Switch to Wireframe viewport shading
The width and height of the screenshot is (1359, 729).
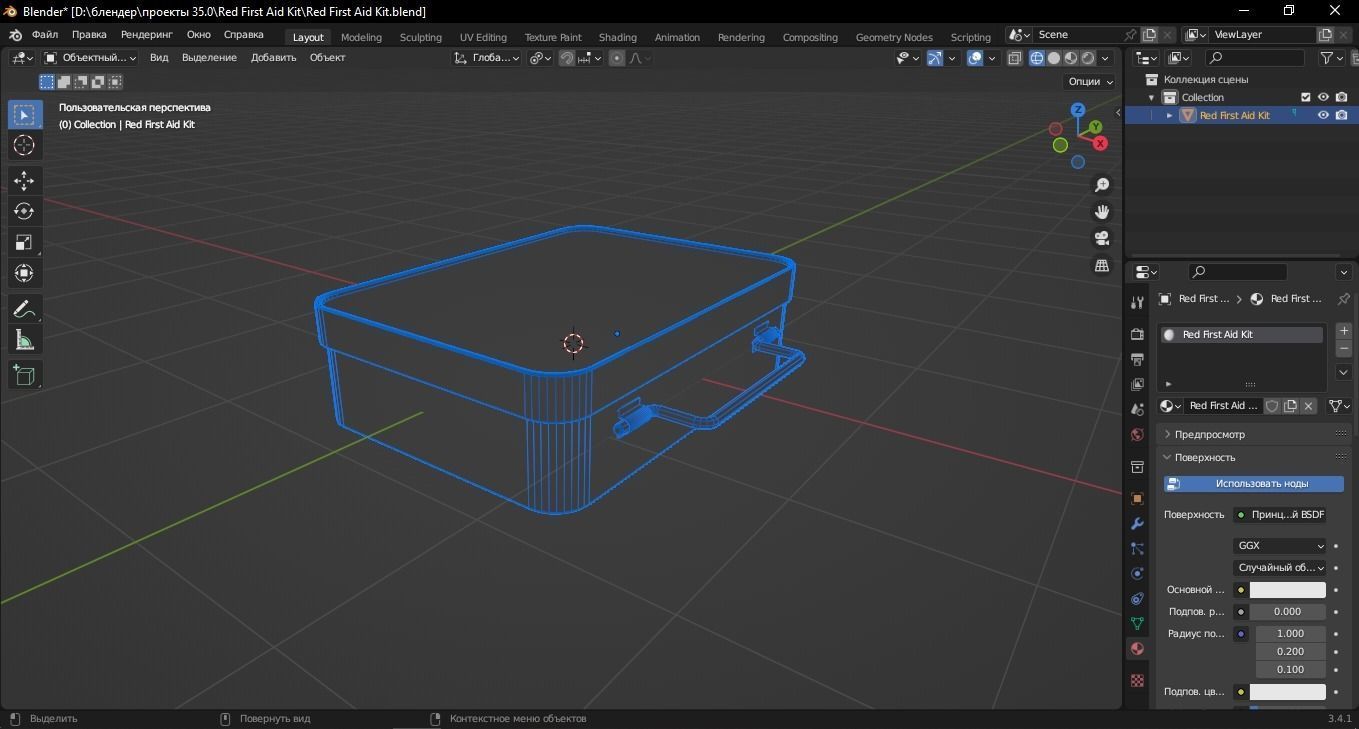(x=1037, y=58)
